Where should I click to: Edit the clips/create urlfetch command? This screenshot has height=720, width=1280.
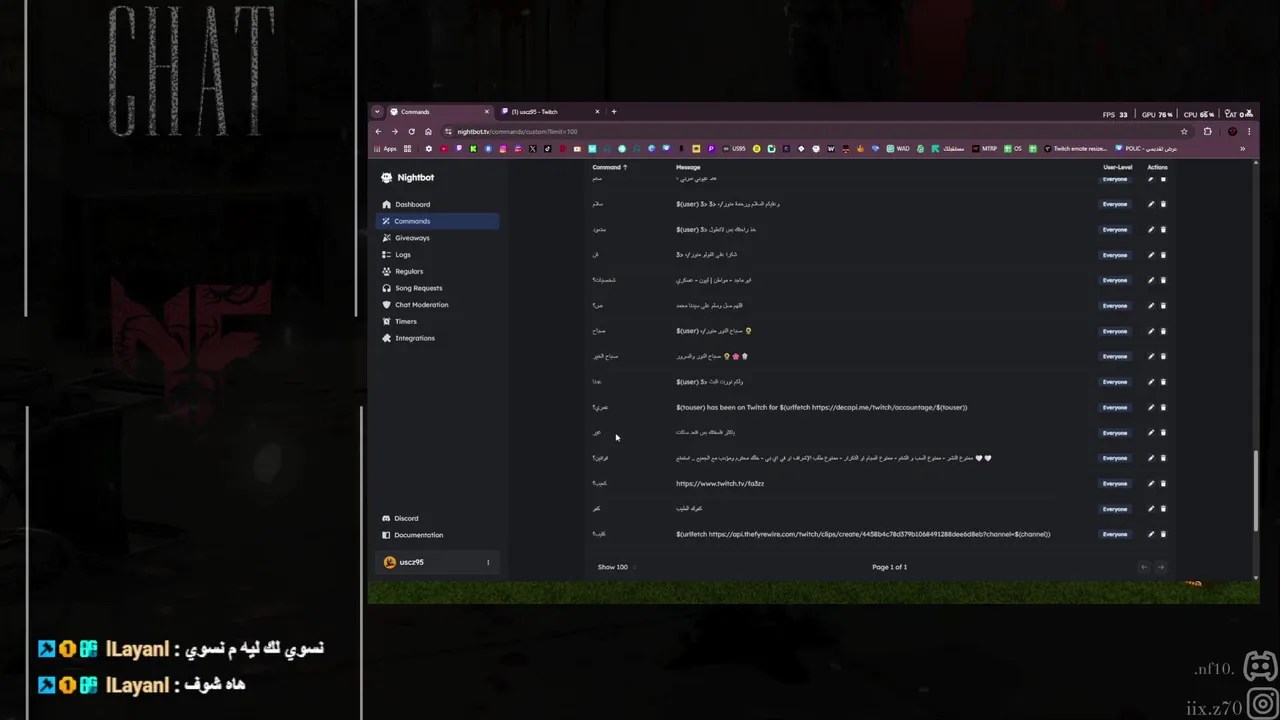click(x=1151, y=534)
